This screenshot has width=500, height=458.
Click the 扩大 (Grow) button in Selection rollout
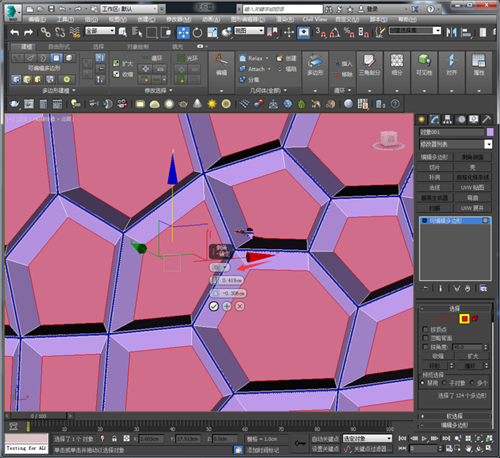tap(473, 356)
